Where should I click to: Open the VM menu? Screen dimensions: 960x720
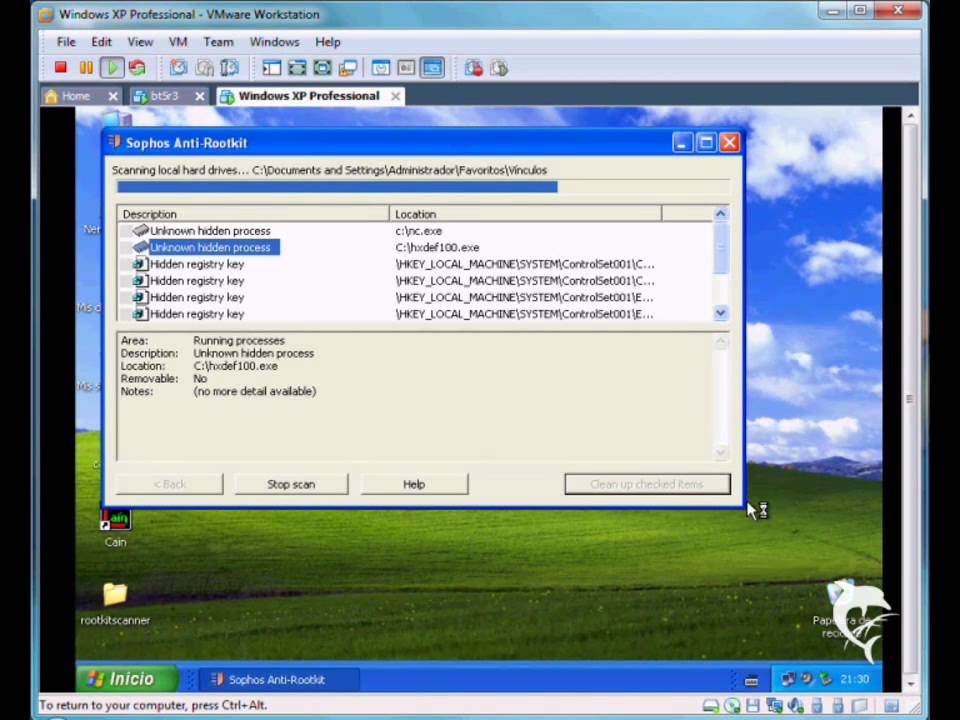178,42
